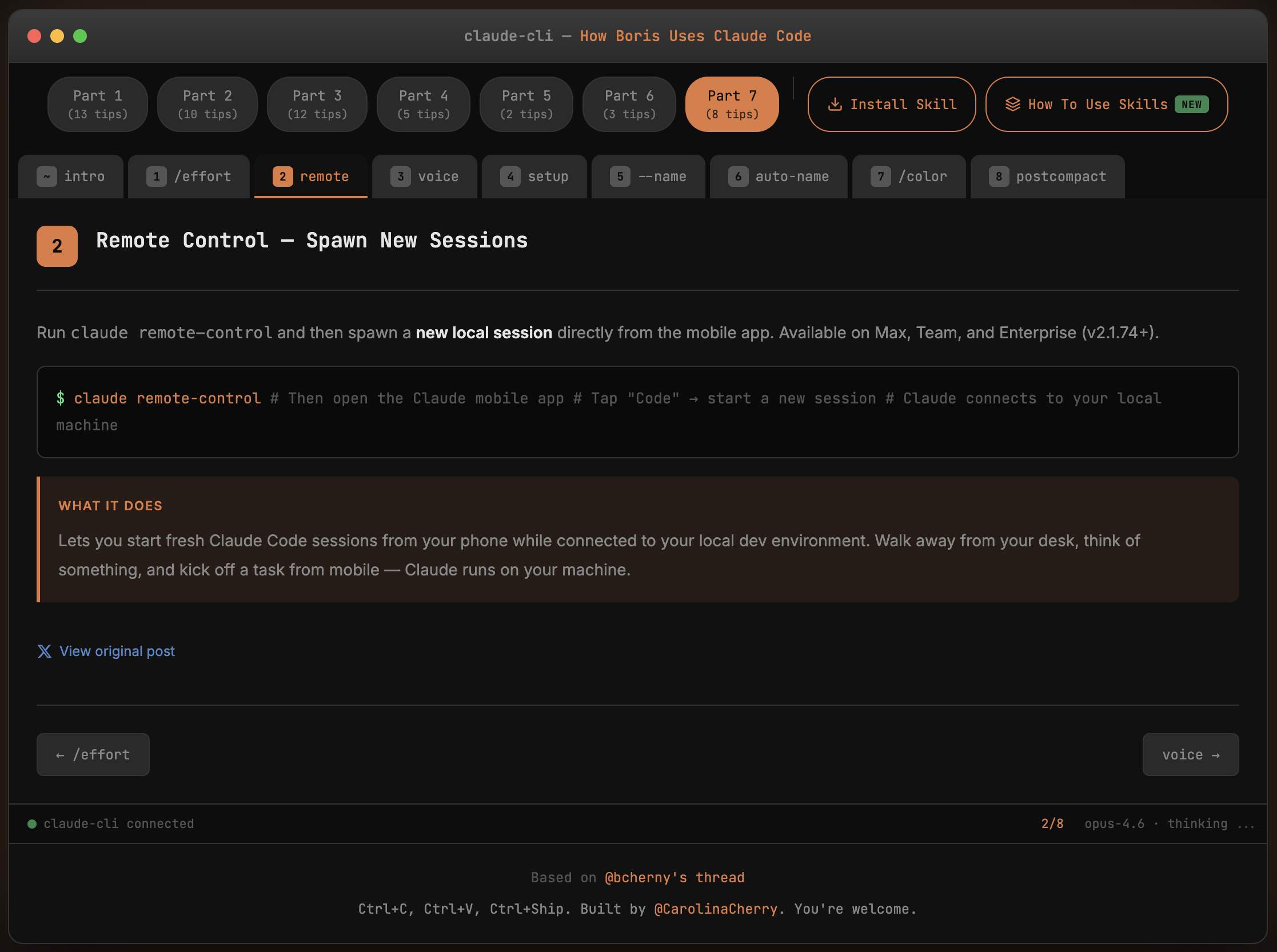Open the voice tip tab

pyautogui.click(x=424, y=177)
